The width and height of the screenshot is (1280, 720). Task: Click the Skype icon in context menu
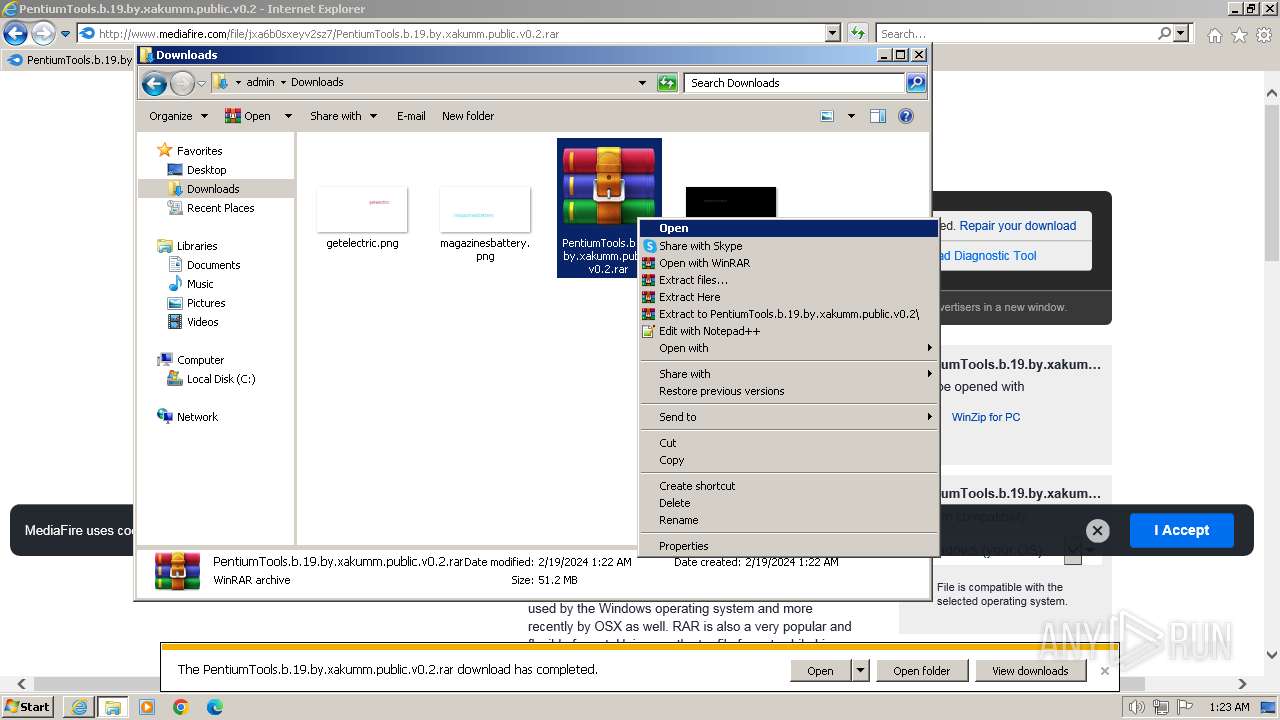tap(649, 246)
